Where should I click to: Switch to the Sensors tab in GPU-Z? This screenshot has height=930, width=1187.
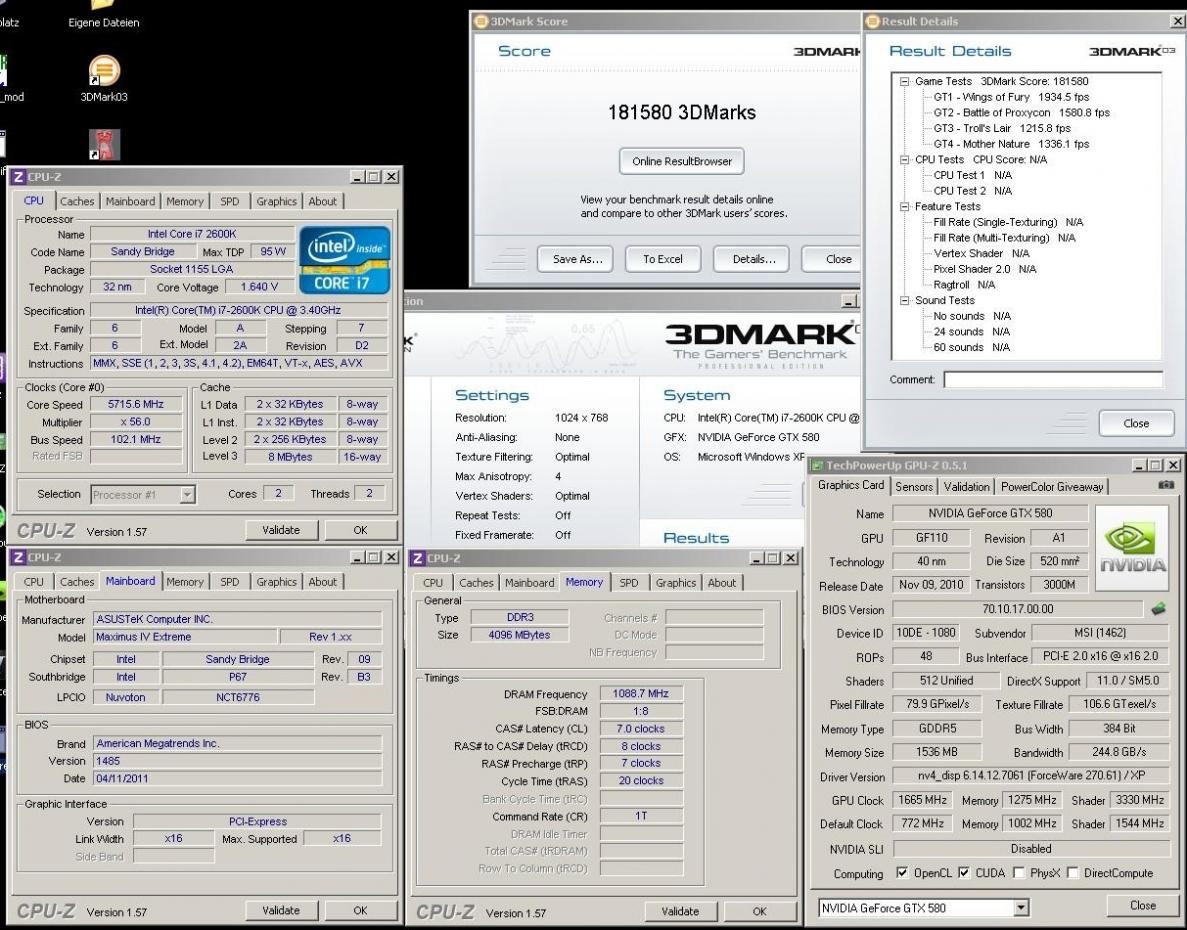pyautogui.click(x=913, y=487)
